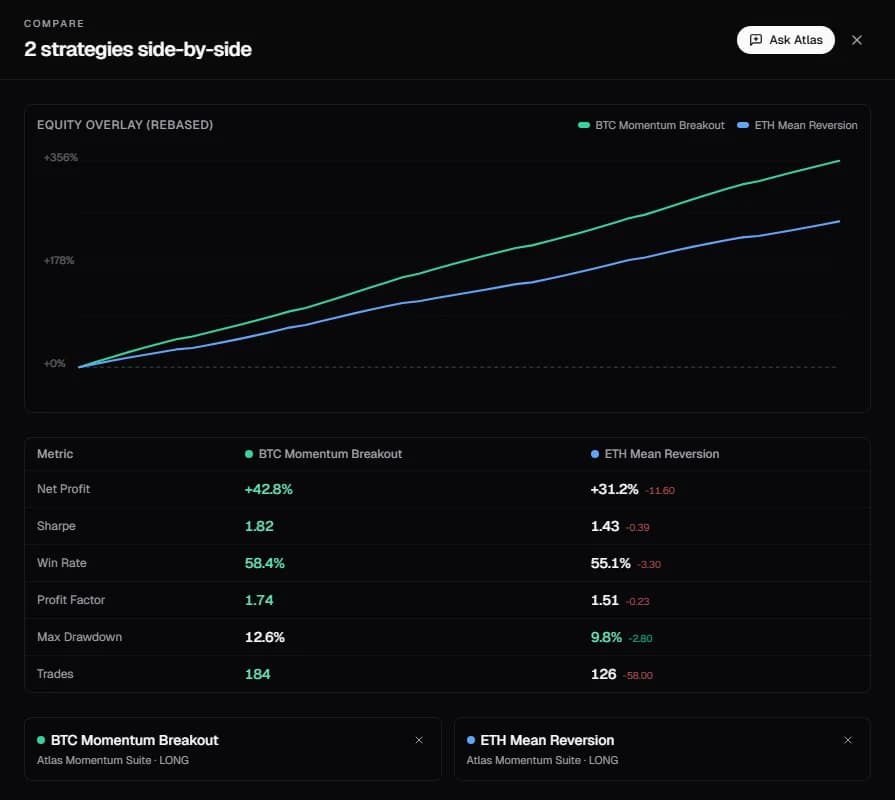The image size is (895, 800).
Task: Click the Trades row label
Action: coord(55,674)
